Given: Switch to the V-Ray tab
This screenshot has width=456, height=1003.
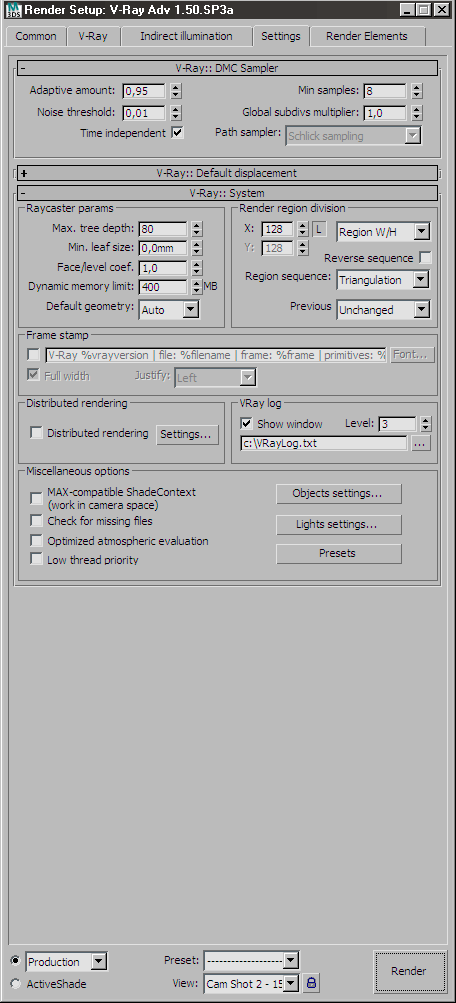Looking at the screenshot, I should [x=93, y=36].
